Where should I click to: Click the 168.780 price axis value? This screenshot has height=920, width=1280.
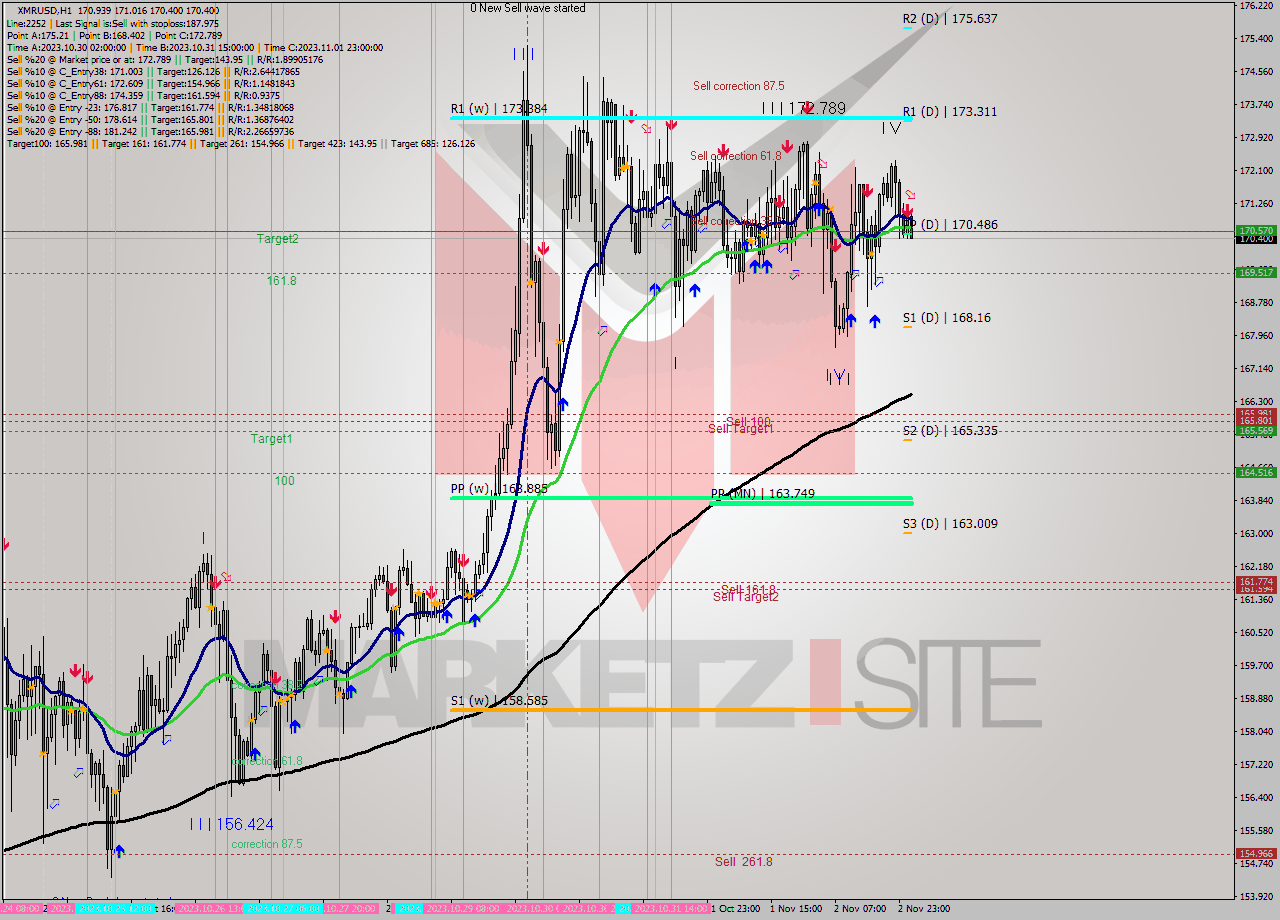(1256, 302)
